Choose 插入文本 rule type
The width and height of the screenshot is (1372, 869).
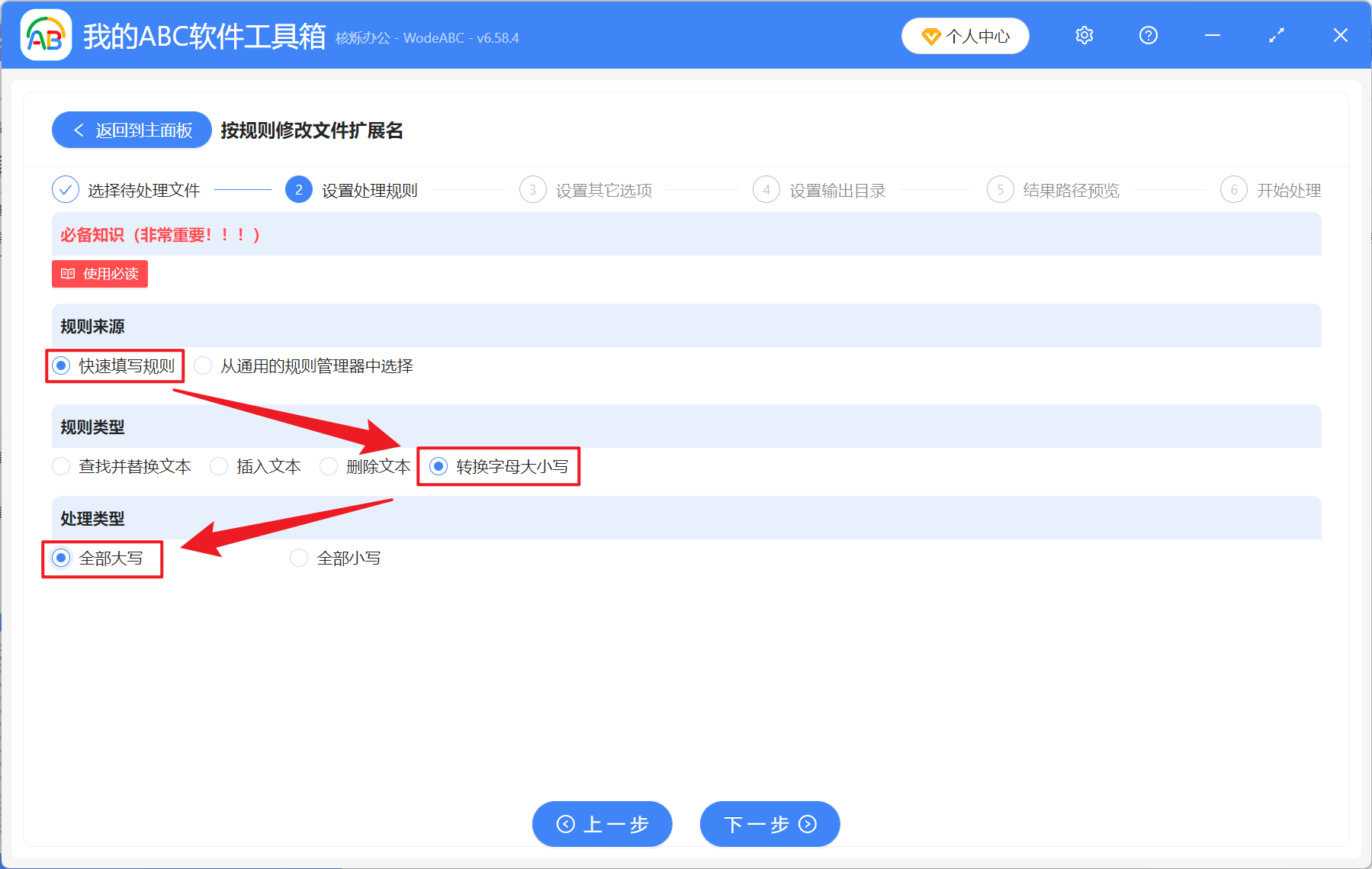pyautogui.click(x=255, y=466)
